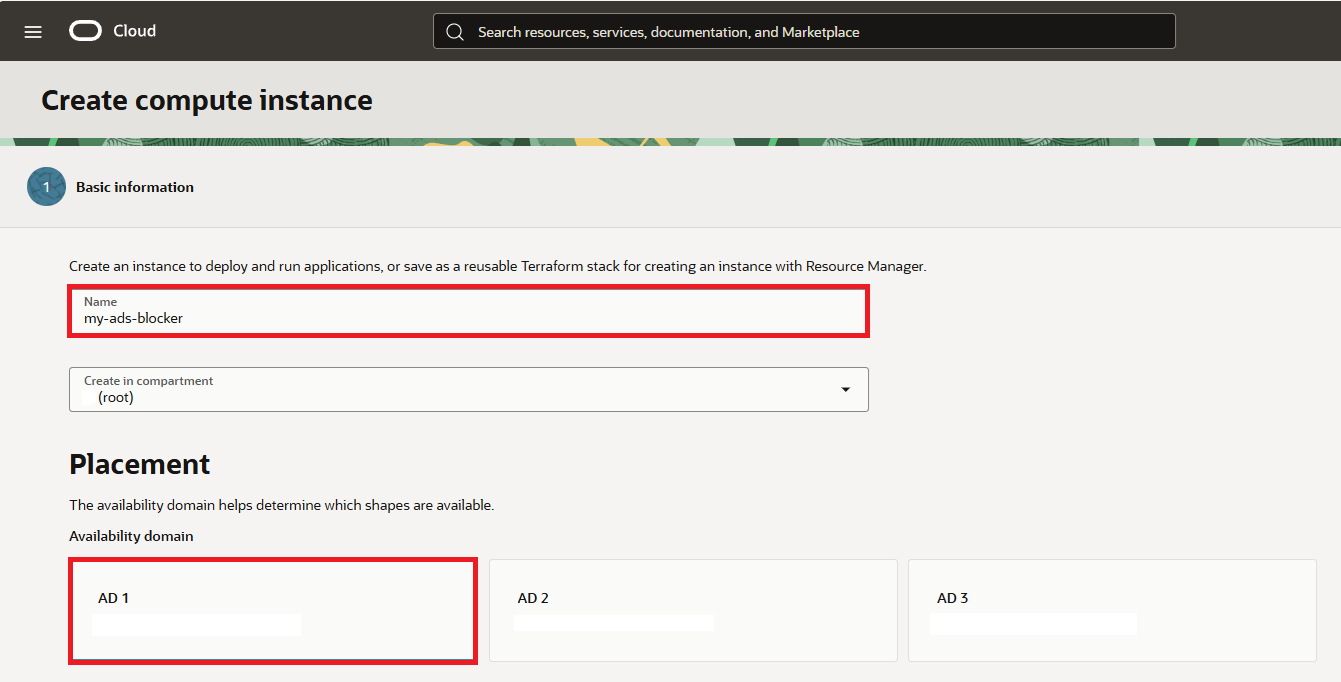Viewport: 1341px width, 682px height.
Task: Click the step 1 circle badge
Action: click(x=46, y=187)
